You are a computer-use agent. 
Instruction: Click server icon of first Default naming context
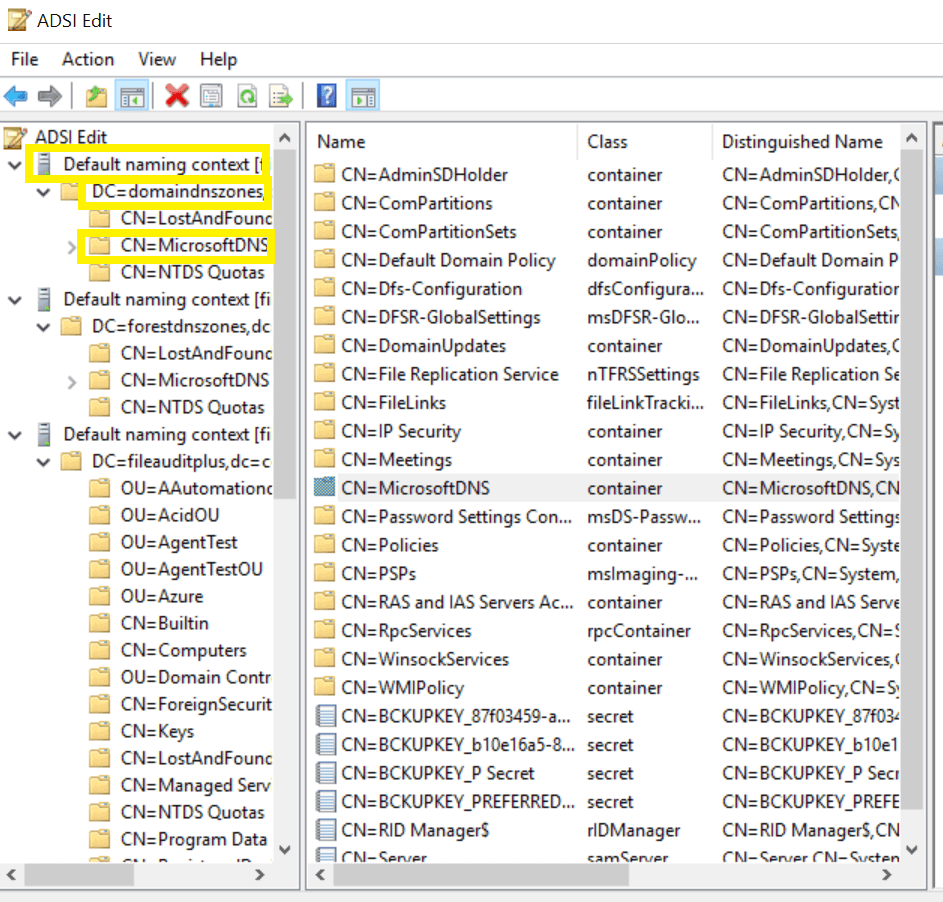[44, 164]
